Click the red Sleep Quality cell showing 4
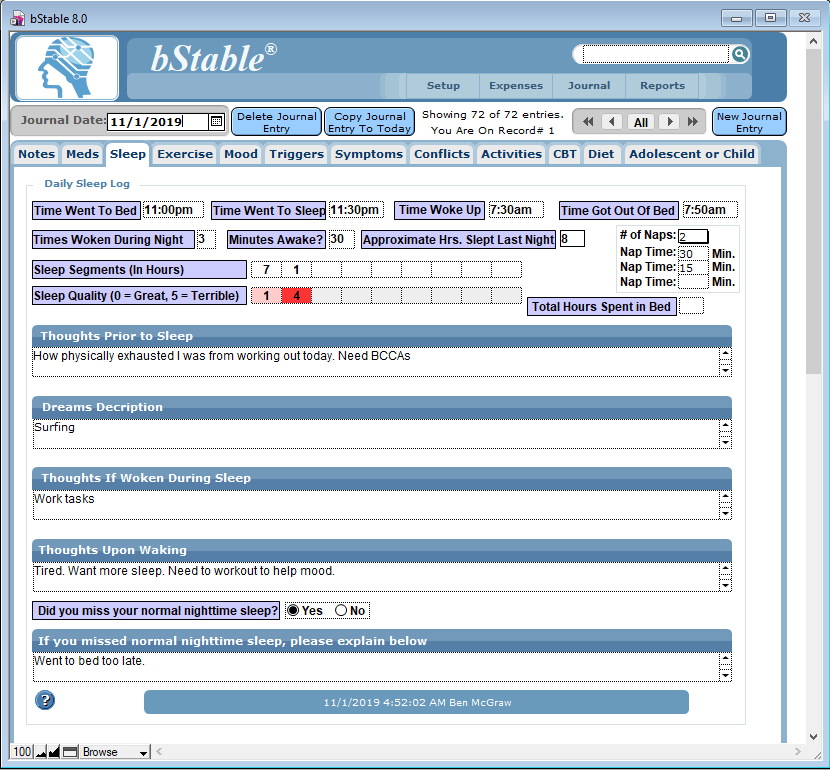 pos(296,295)
